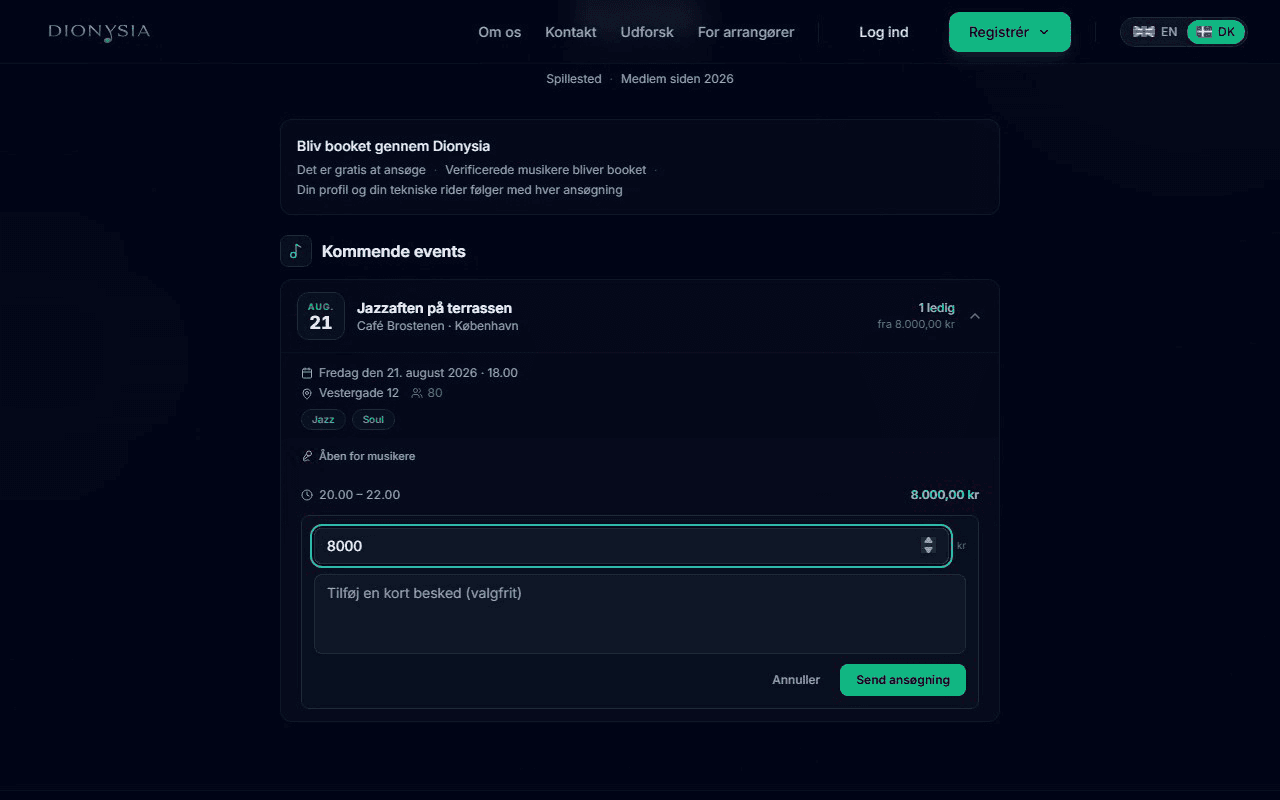The height and width of the screenshot is (800, 1280).
Task: Switch language to DK
Action: tap(1216, 32)
